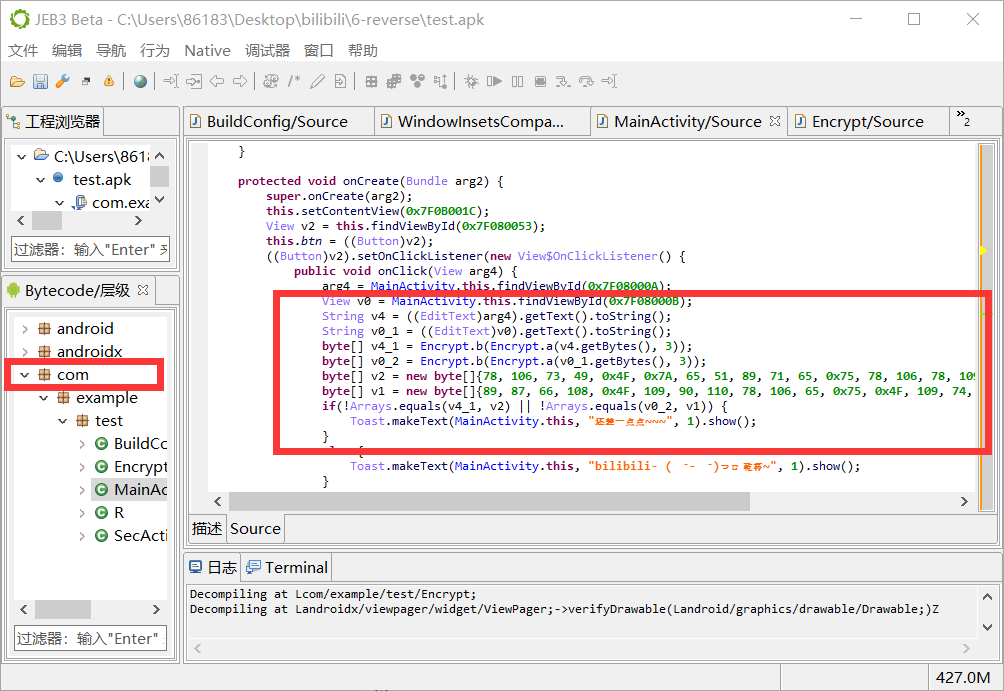Click the debugger pause icon
Image resolution: width=1004 pixels, height=691 pixels.
517,81
